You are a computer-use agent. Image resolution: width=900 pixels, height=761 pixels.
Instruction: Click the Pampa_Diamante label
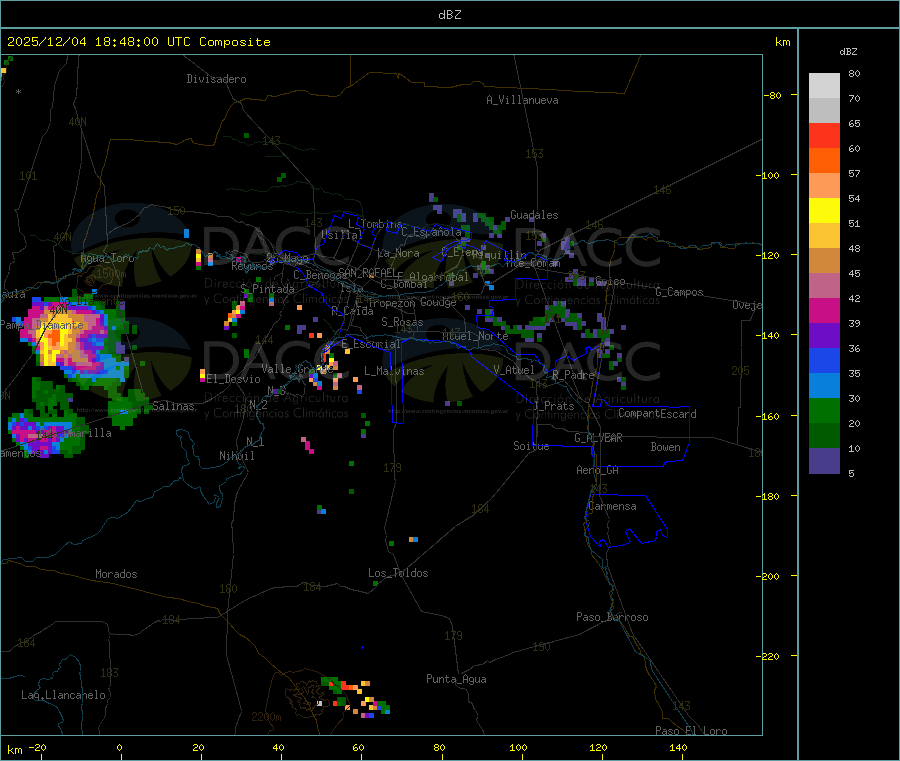click(x=42, y=325)
